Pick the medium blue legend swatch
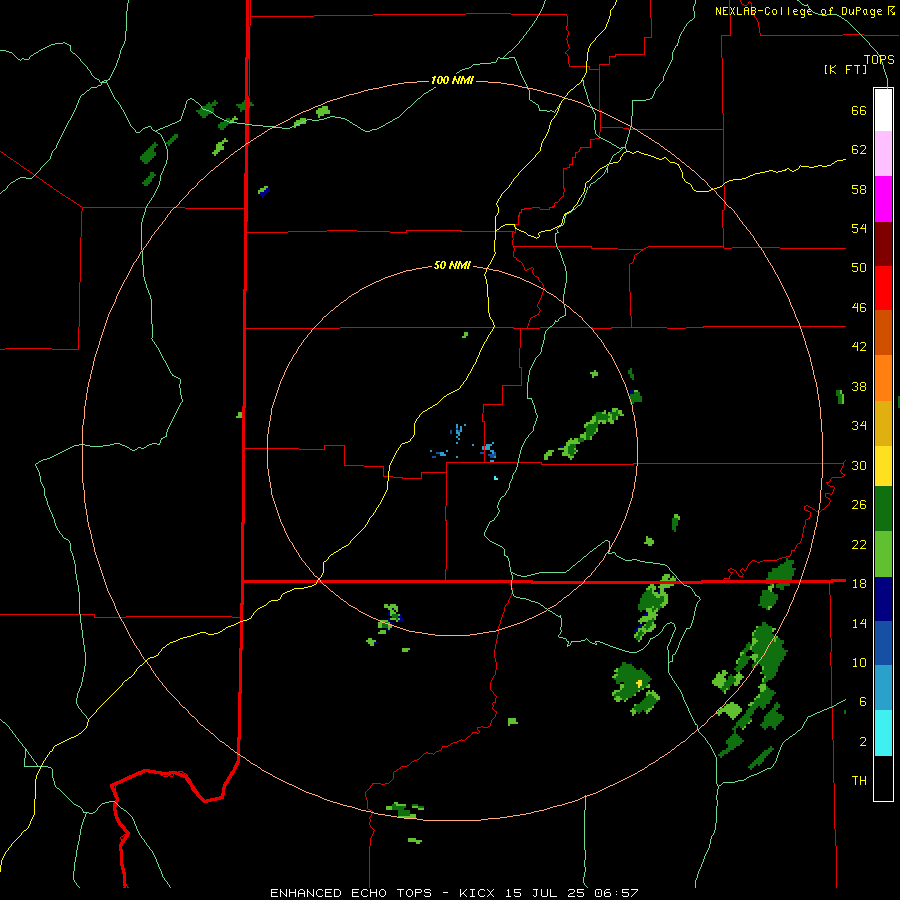900x900 pixels. point(883,643)
